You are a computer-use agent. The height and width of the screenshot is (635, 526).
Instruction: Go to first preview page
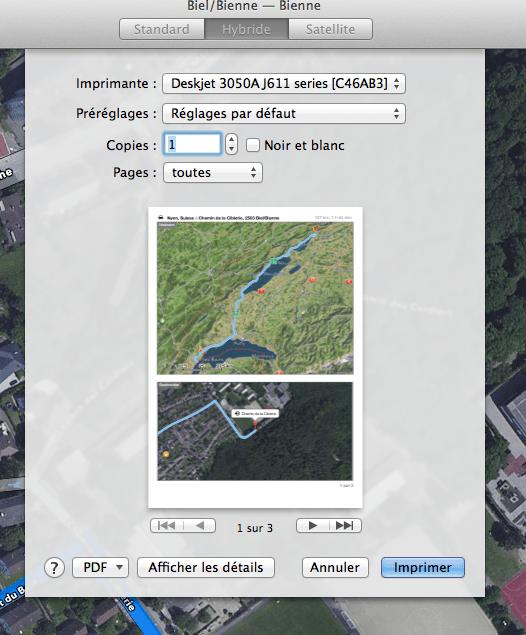coord(166,526)
